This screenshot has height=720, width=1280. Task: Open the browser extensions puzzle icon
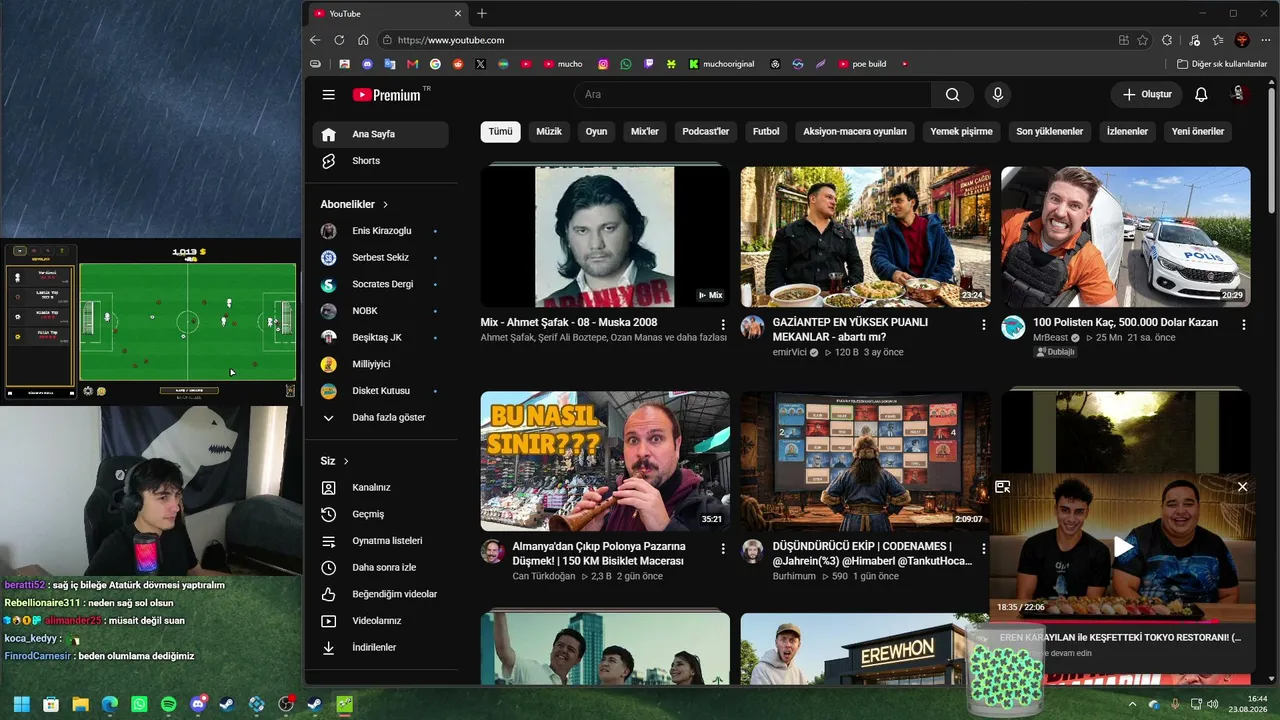(x=1167, y=40)
